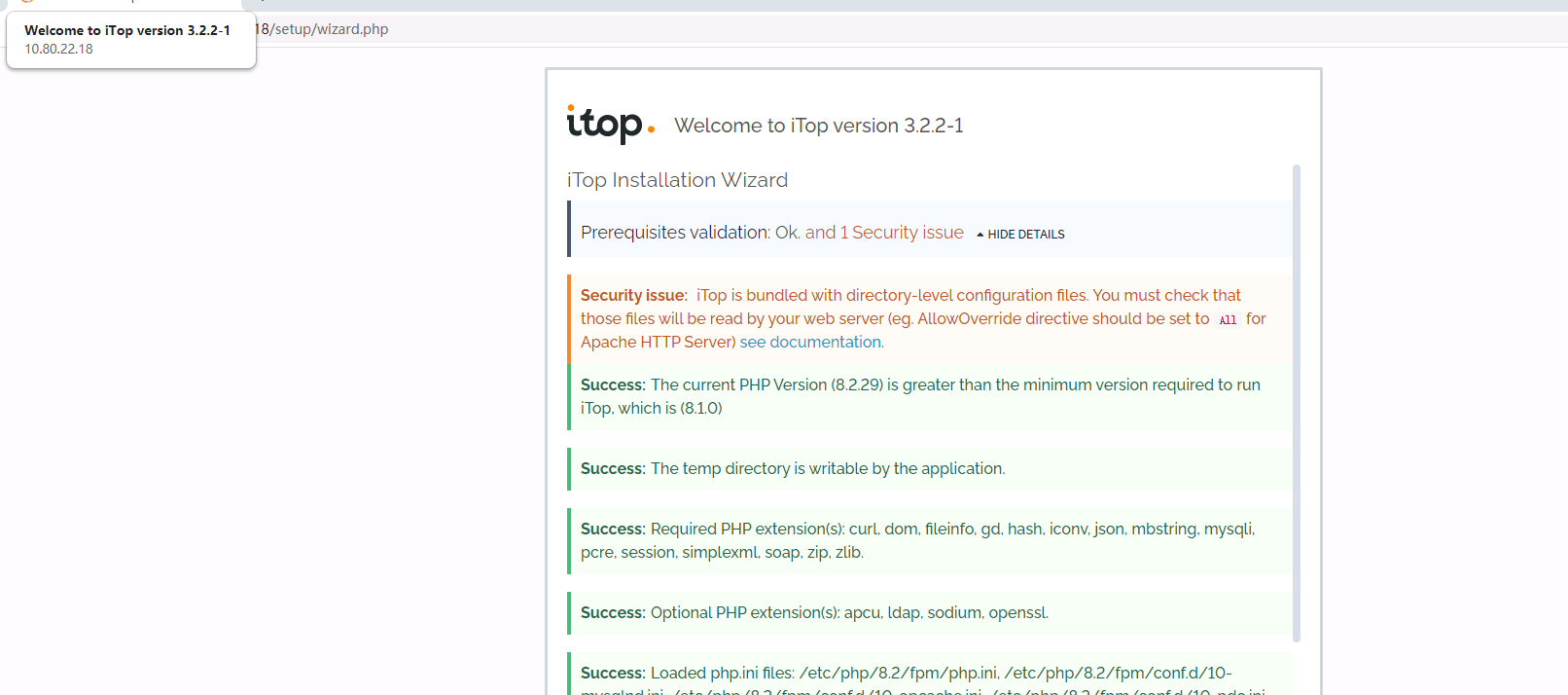Click the Required PHP extensions success message
1568x695 pixels.
tap(916, 540)
